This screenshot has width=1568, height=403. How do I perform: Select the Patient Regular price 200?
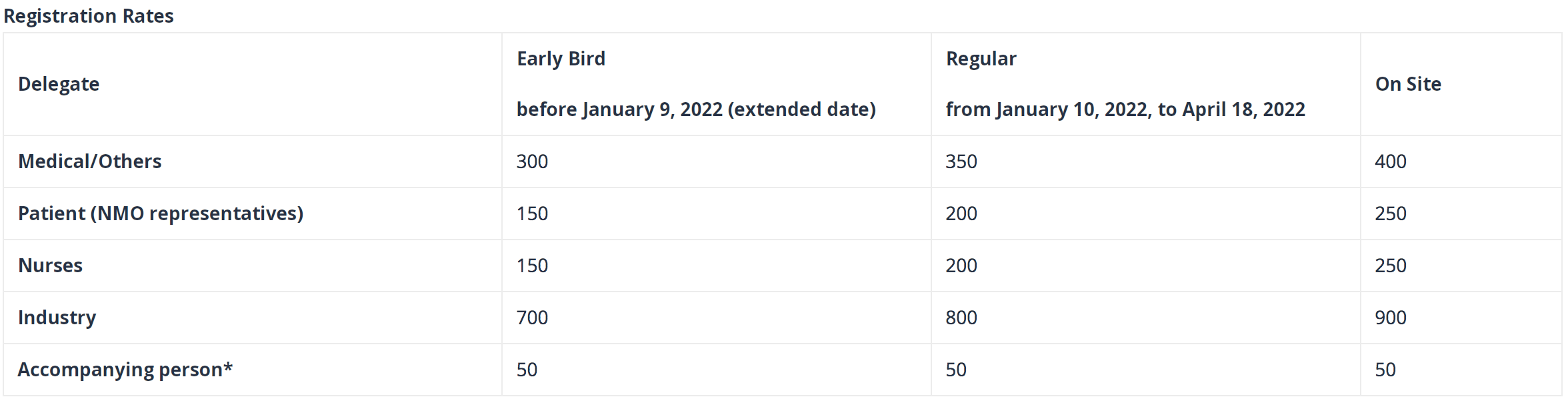961,214
